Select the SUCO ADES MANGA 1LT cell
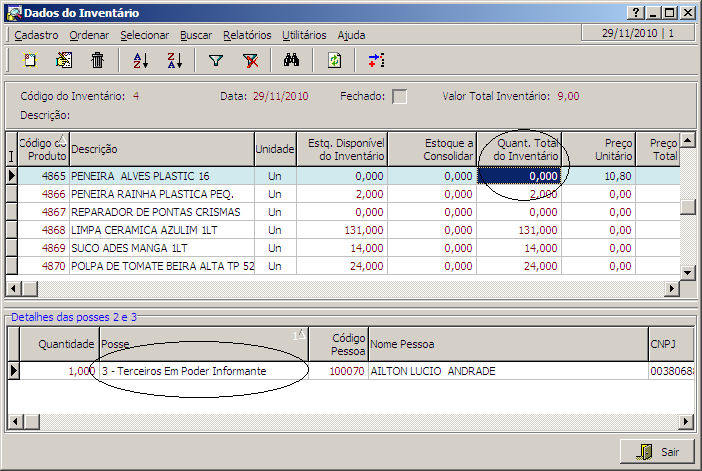702x471 pixels. coord(162,248)
